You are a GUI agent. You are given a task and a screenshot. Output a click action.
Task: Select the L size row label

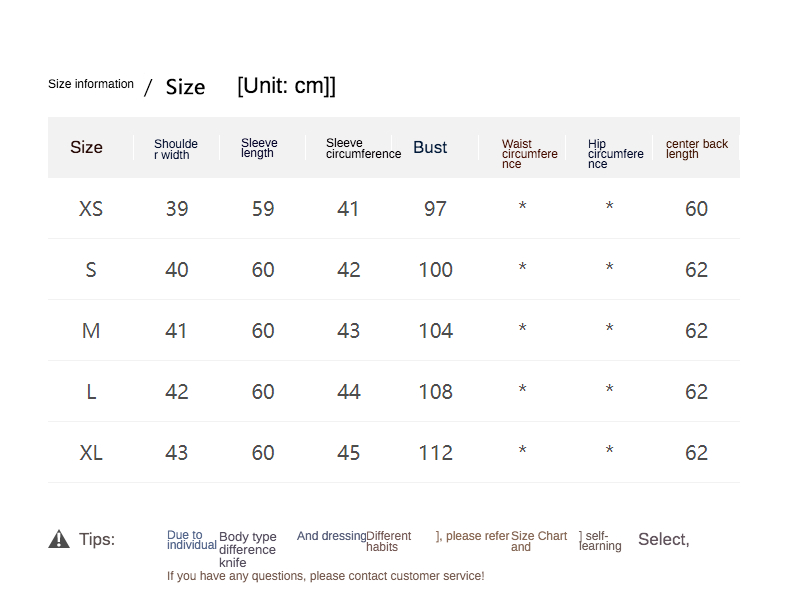pyautogui.click(x=91, y=392)
